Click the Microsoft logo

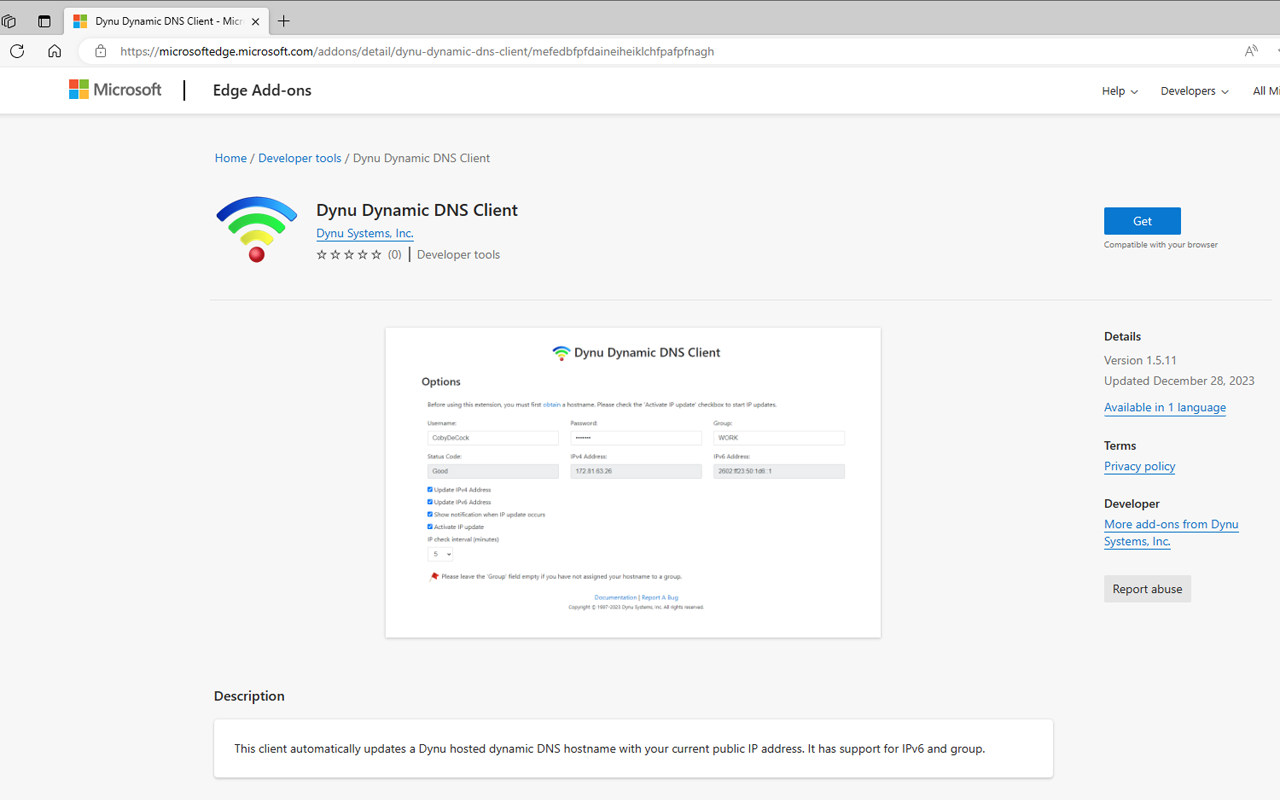point(115,90)
